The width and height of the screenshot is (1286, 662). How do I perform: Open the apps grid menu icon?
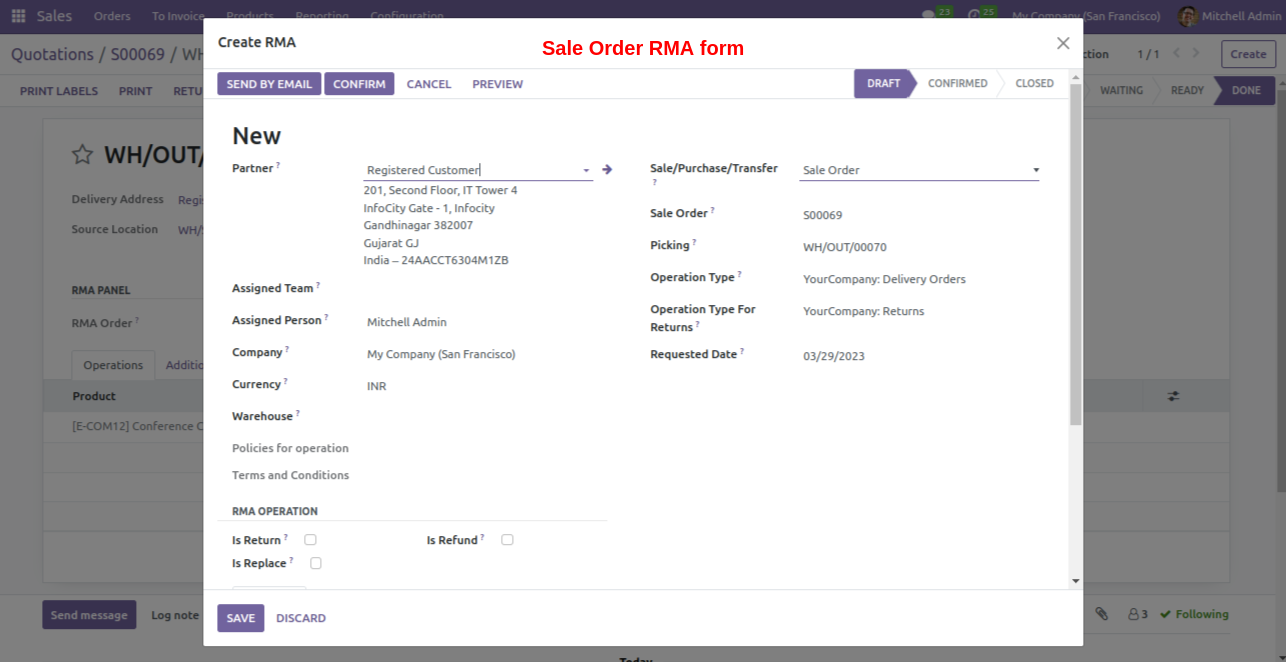pos(18,16)
